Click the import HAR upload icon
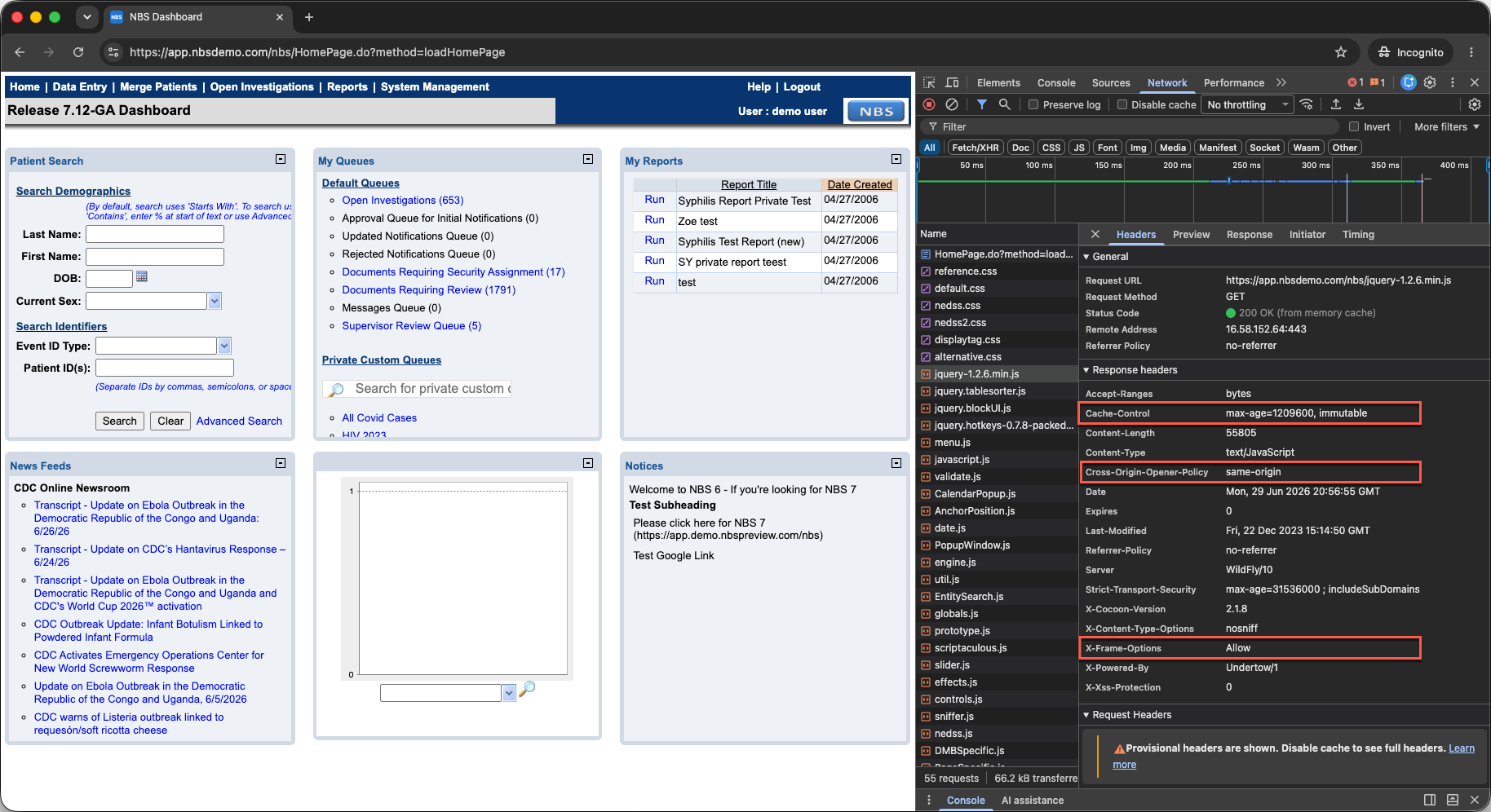This screenshot has height=812, width=1491. pyautogui.click(x=1336, y=104)
